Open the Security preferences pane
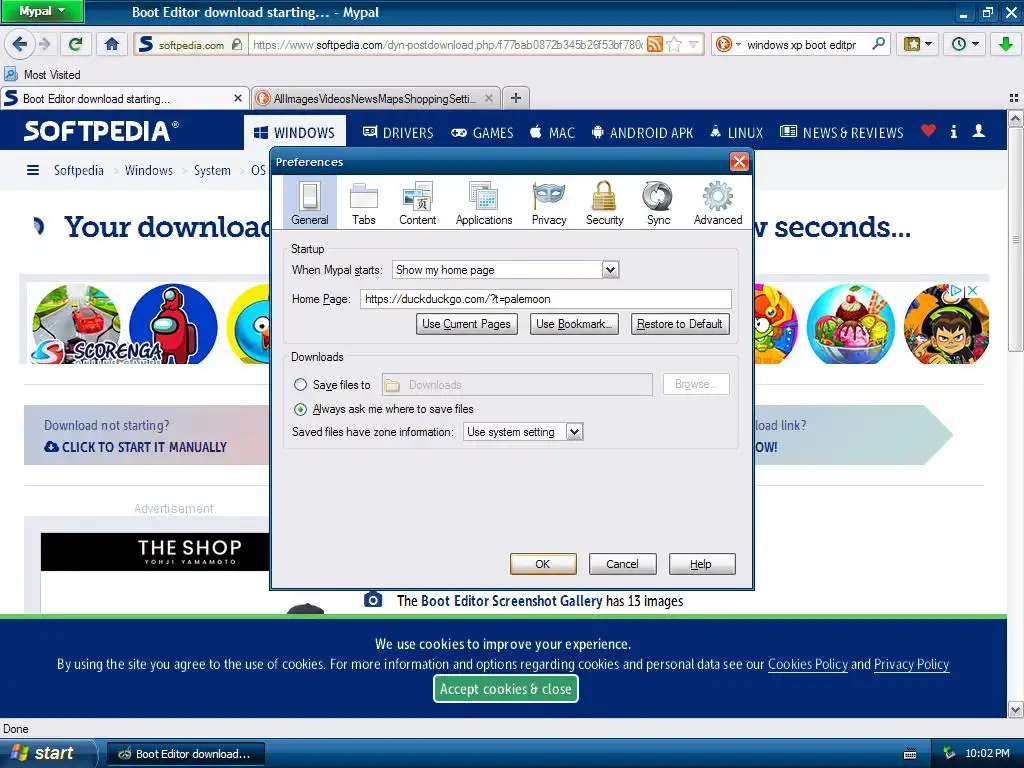1024x768 pixels. 604,203
